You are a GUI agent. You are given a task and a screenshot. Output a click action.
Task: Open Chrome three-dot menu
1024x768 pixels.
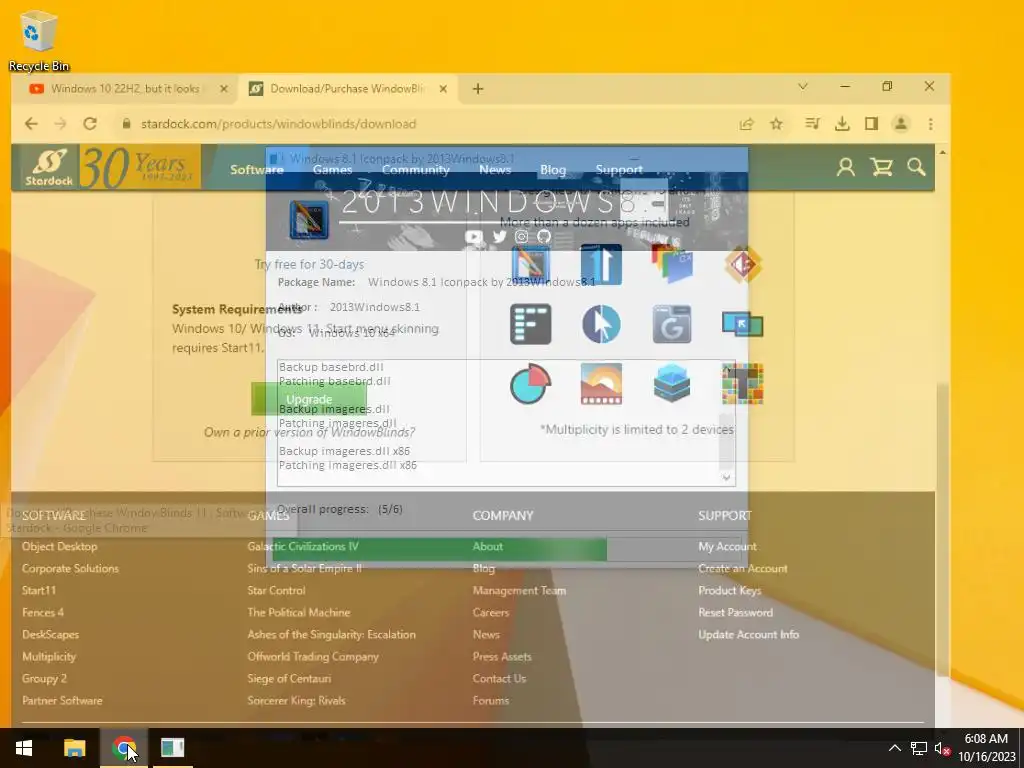[931, 123]
